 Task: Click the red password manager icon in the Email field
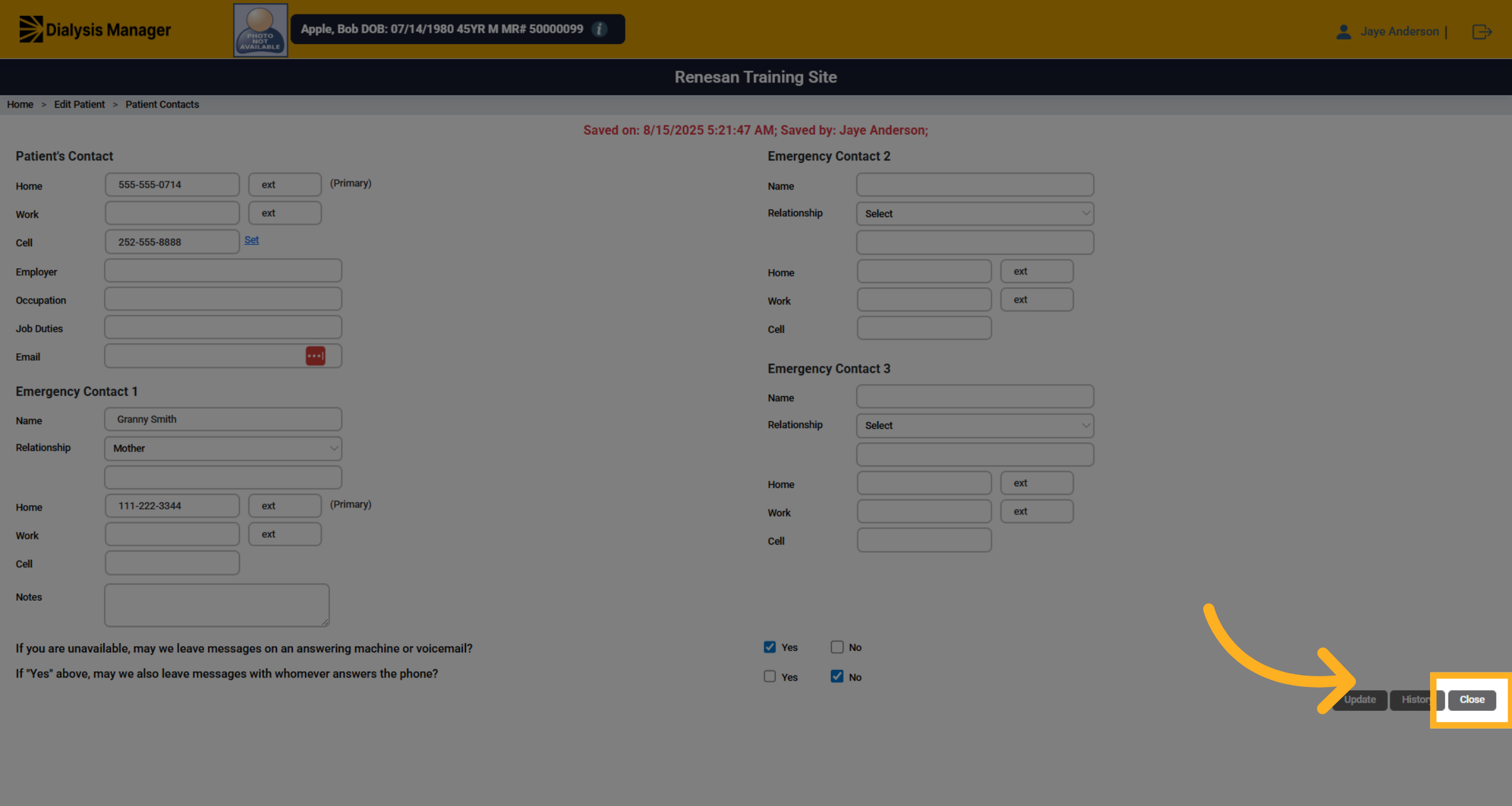tap(316, 356)
